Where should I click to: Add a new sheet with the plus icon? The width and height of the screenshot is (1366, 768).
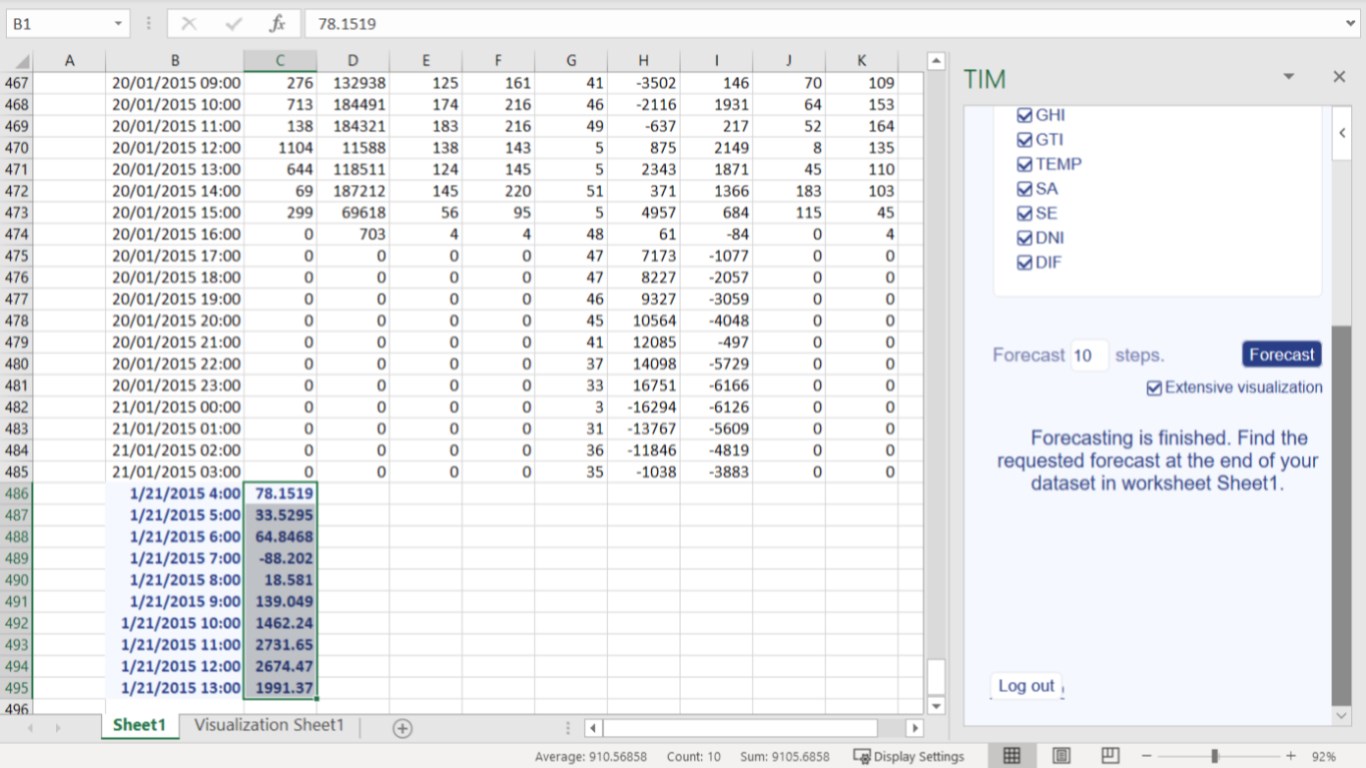(x=402, y=728)
